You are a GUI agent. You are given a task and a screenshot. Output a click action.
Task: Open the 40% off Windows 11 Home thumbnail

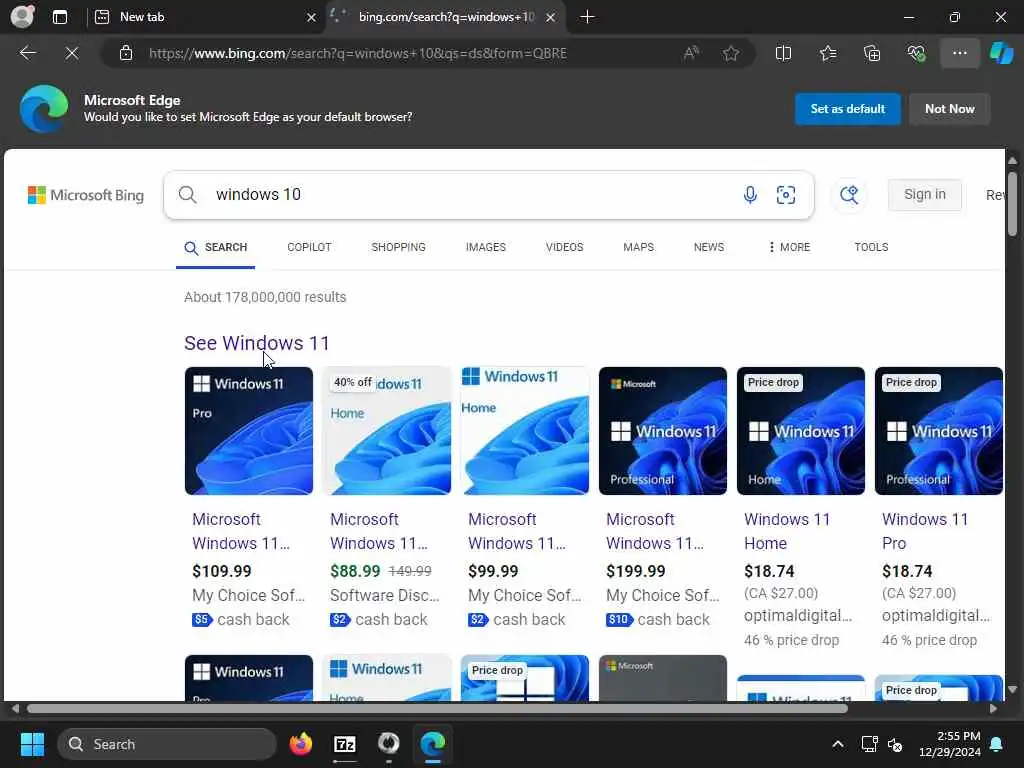coord(387,431)
